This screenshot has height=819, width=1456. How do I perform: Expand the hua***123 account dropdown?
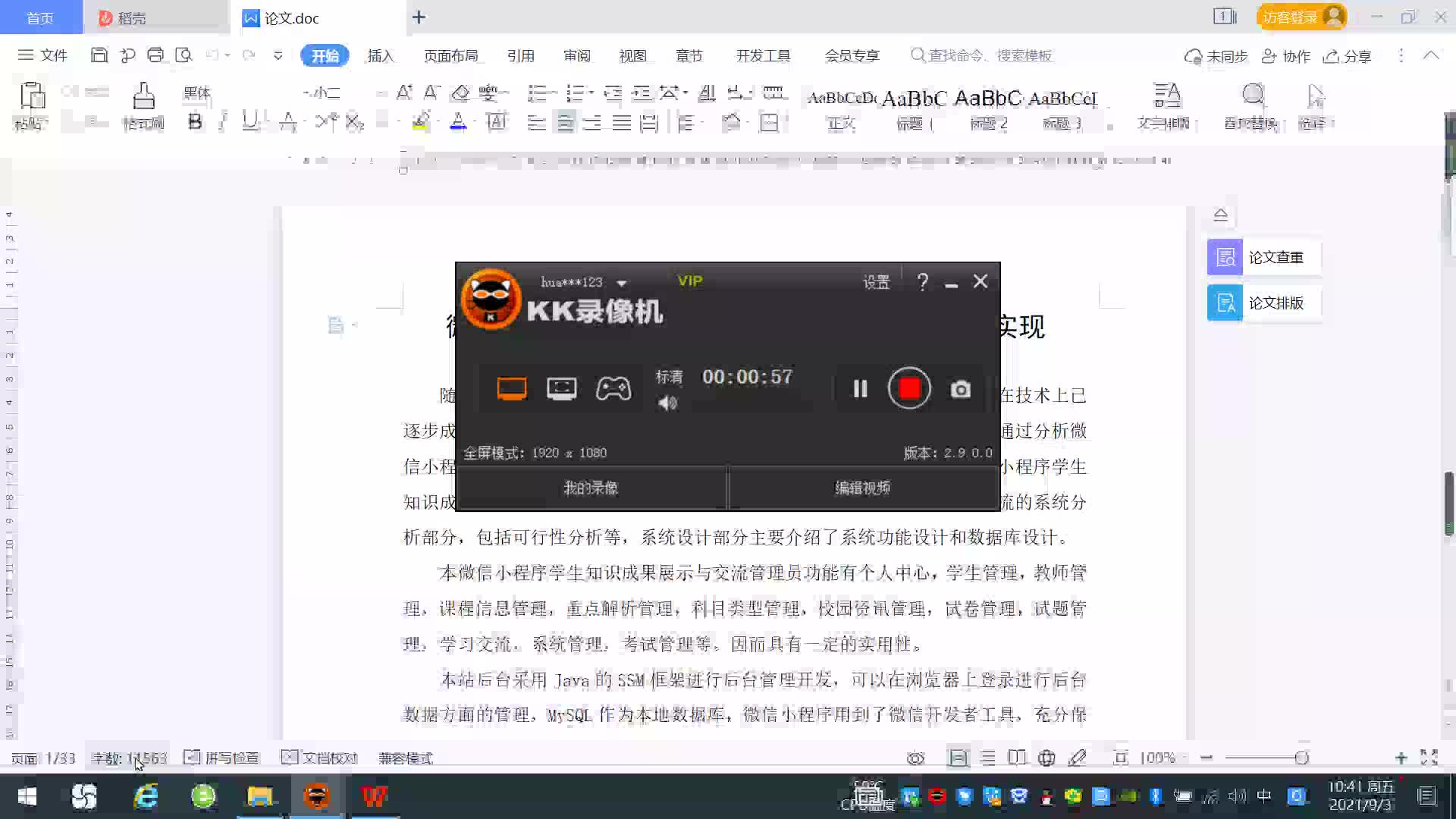(622, 283)
